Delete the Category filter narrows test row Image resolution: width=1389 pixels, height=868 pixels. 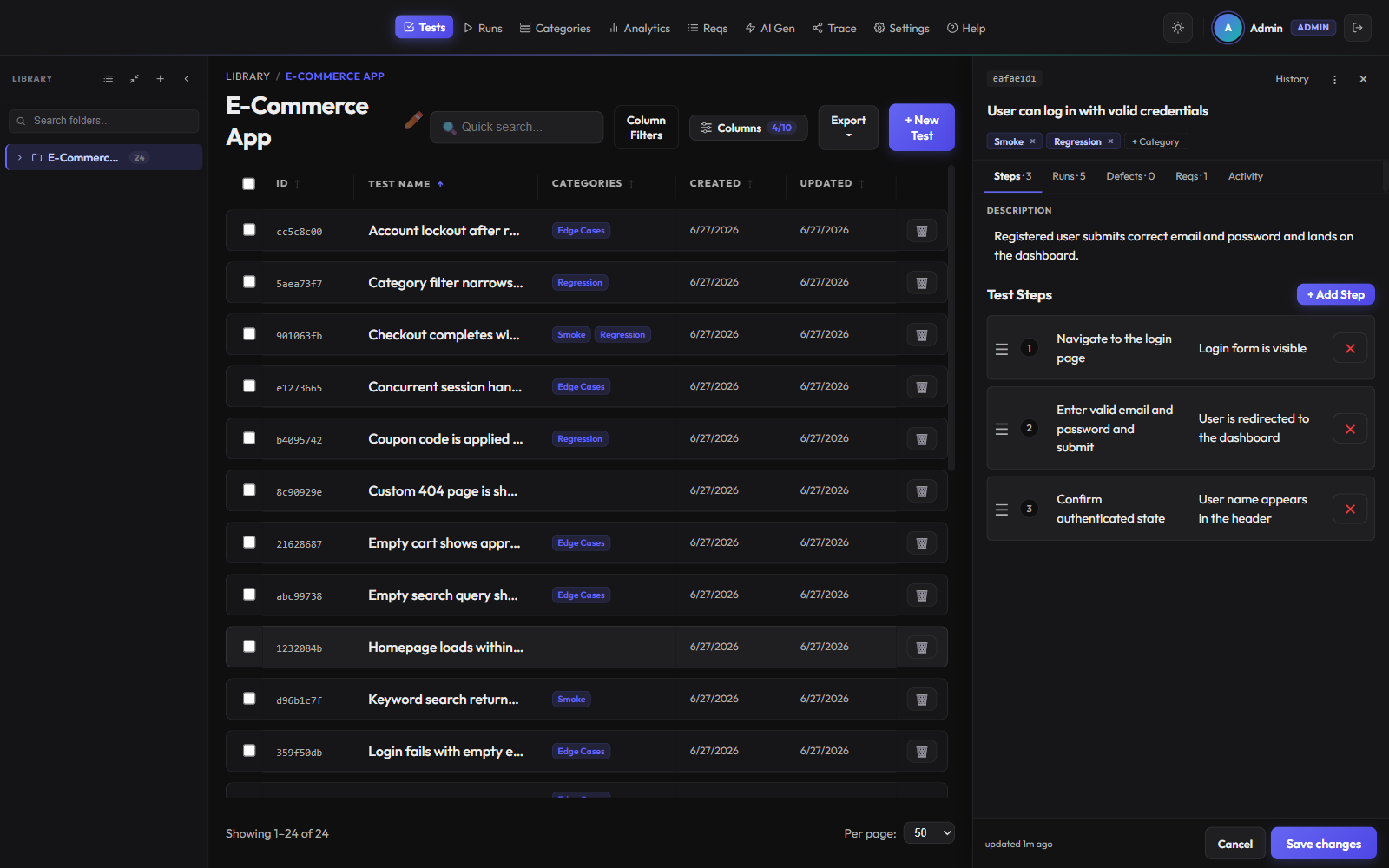click(x=922, y=283)
